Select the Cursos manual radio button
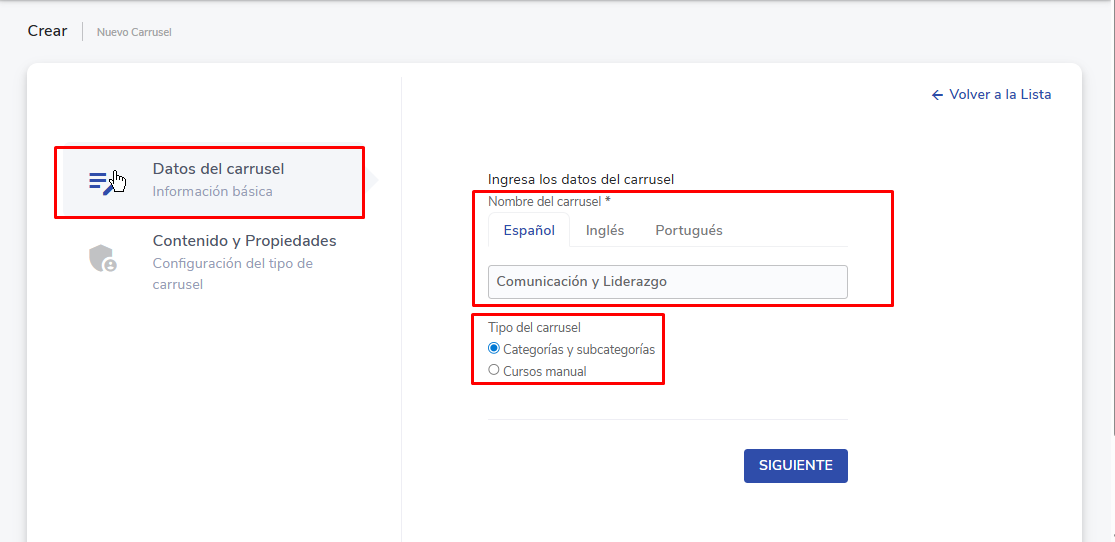The height and width of the screenshot is (542, 1115). point(494,370)
